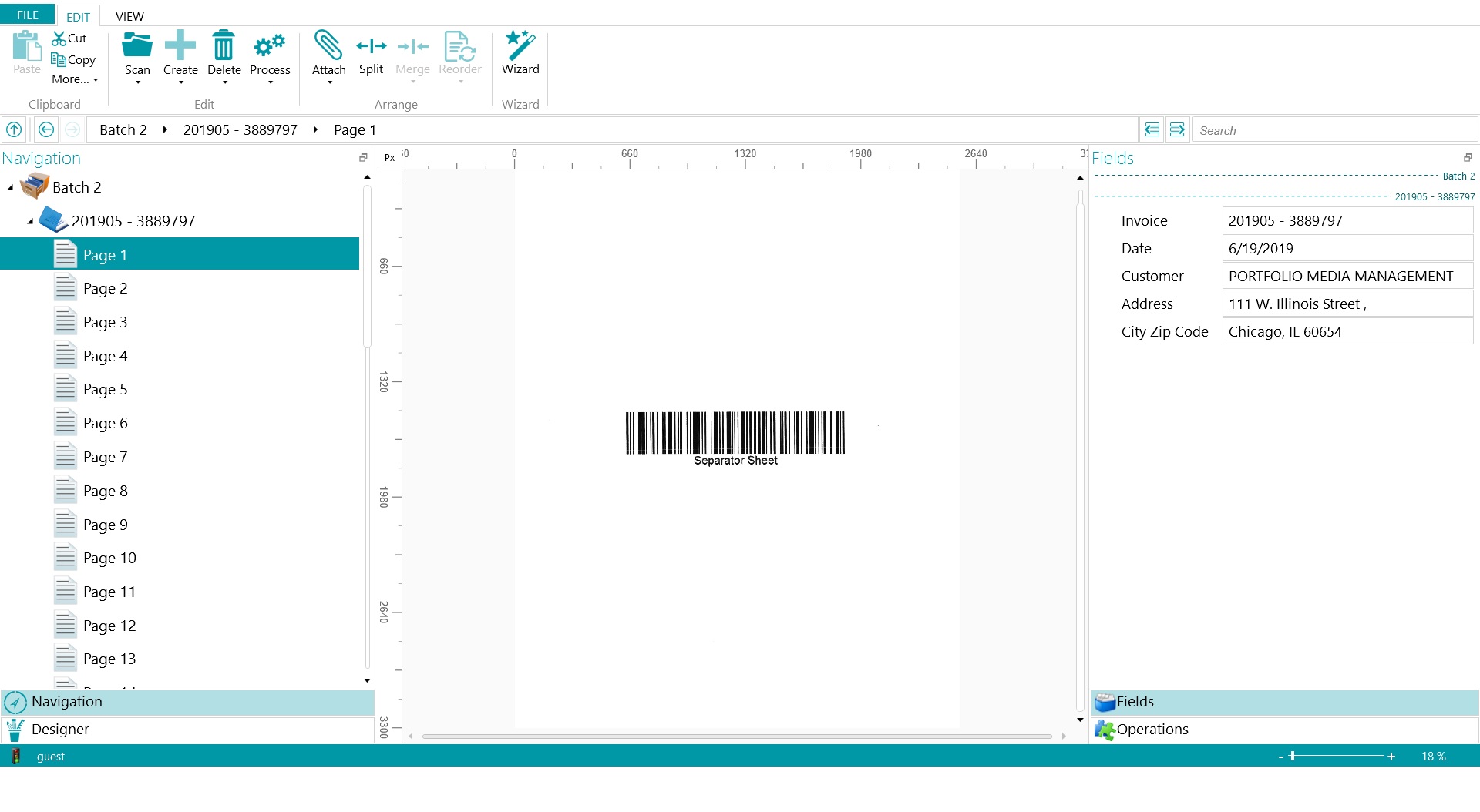Viewport: 1480px width, 812px height.
Task: Collapse the 201905 - 3889797 document node
Action: [x=30, y=222]
